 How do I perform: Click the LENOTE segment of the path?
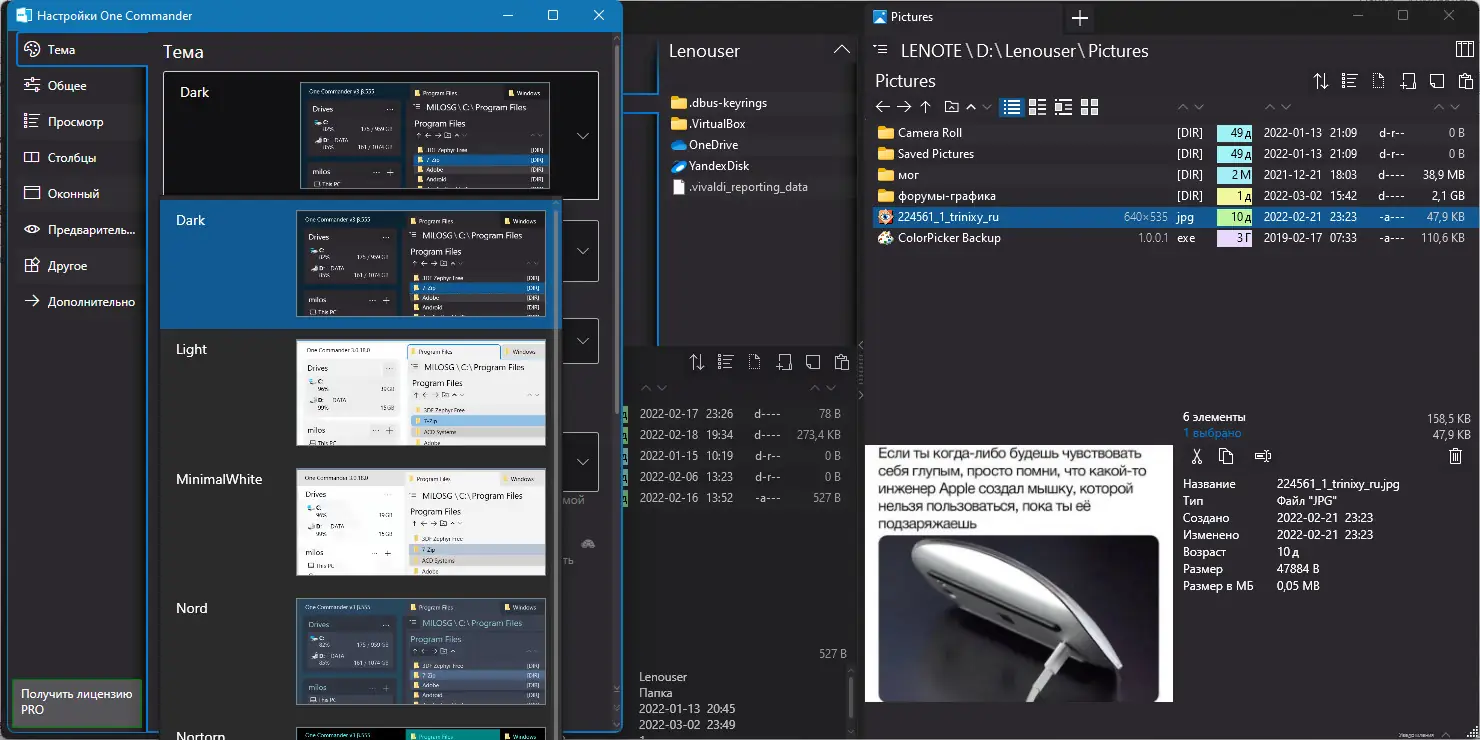point(929,51)
